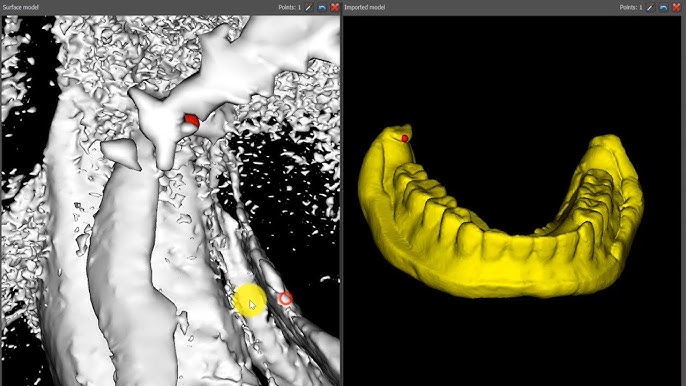686x386 pixels.
Task: Select the point picker tool in Surface model panel
Action: tap(309, 7)
